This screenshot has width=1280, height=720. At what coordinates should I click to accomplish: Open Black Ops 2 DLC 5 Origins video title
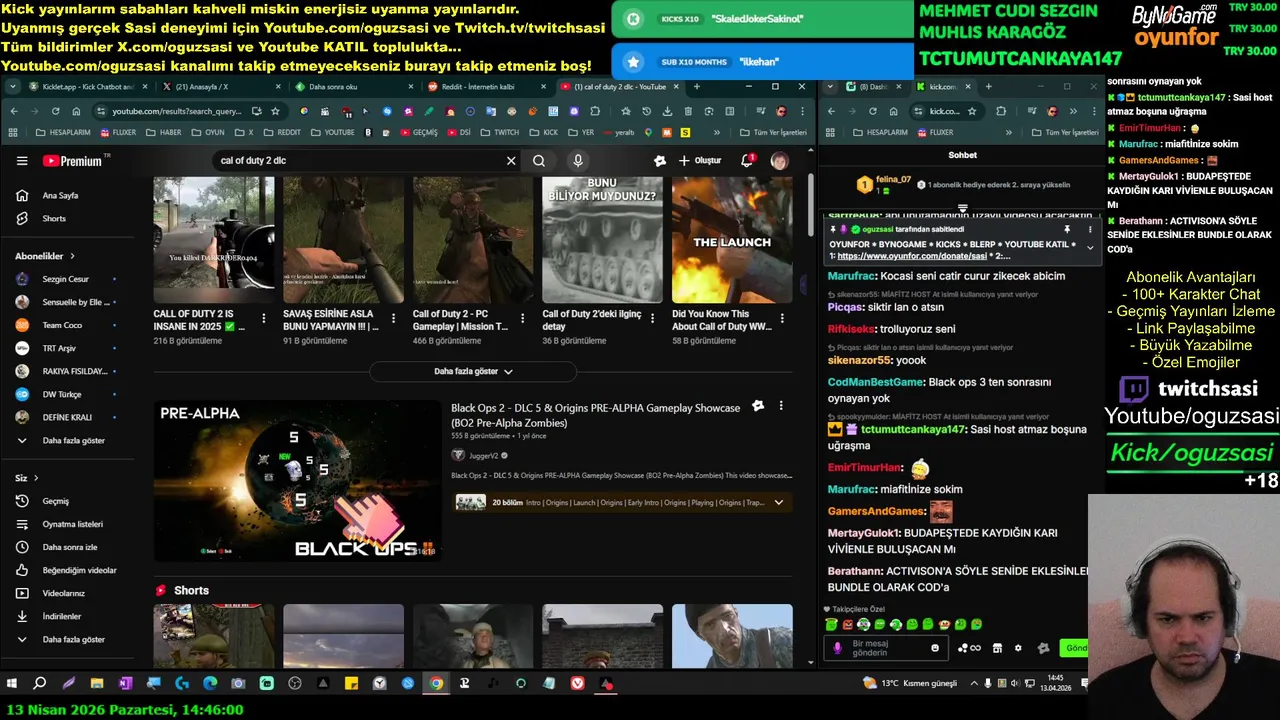coord(595,415)
